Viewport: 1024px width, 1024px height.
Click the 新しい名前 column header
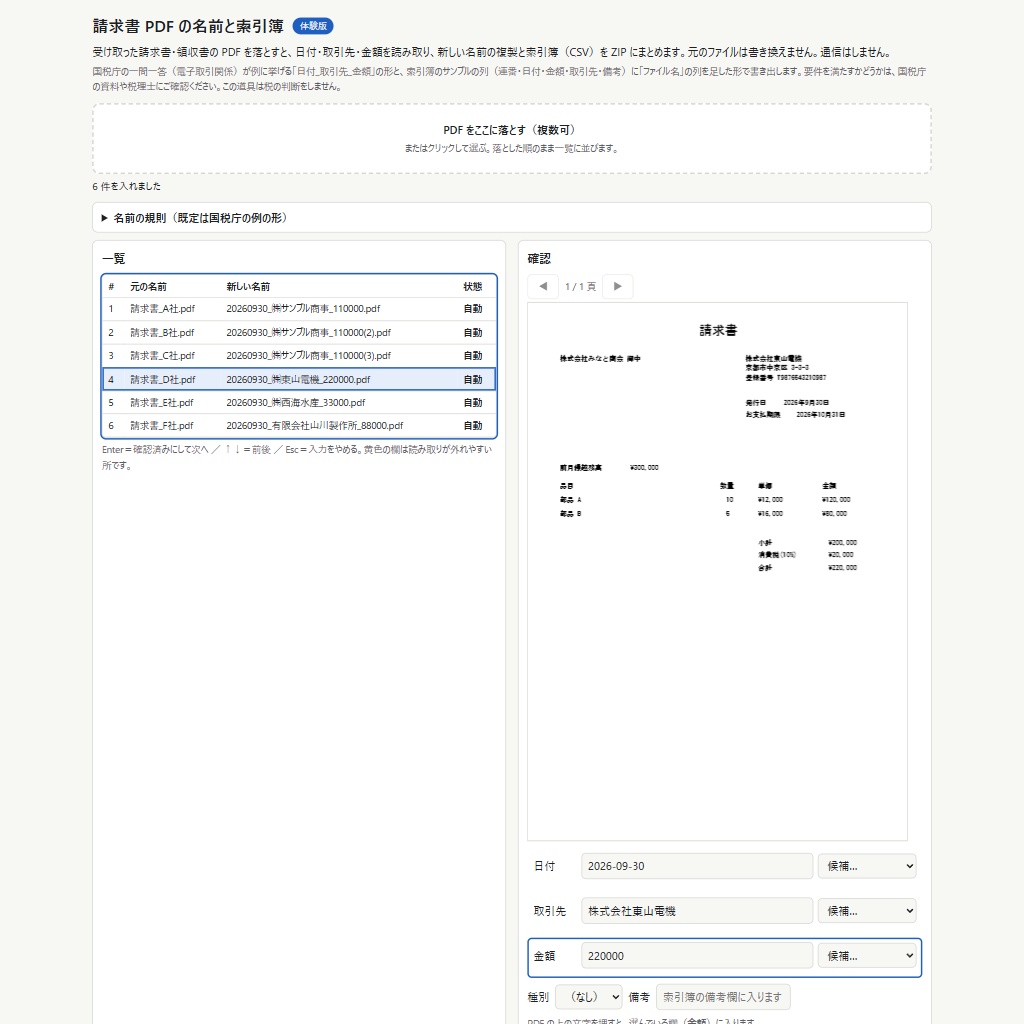point(248,287)
